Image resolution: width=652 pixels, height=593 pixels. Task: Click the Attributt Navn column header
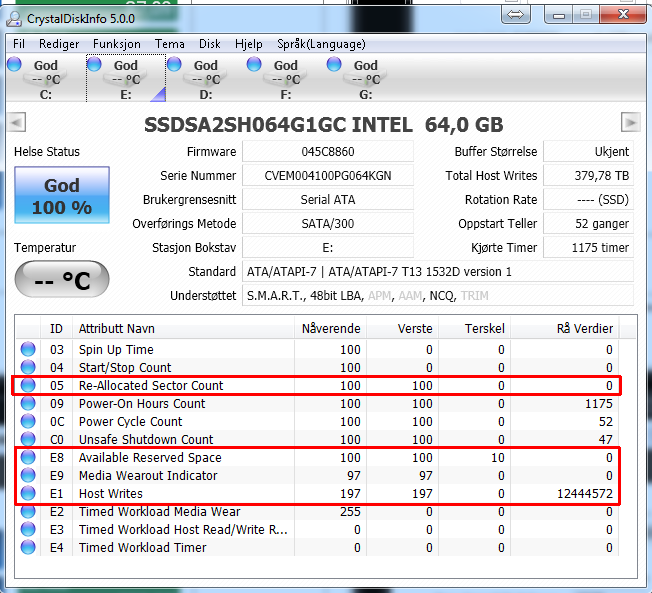pyautogui.click(x=183, y=329)
